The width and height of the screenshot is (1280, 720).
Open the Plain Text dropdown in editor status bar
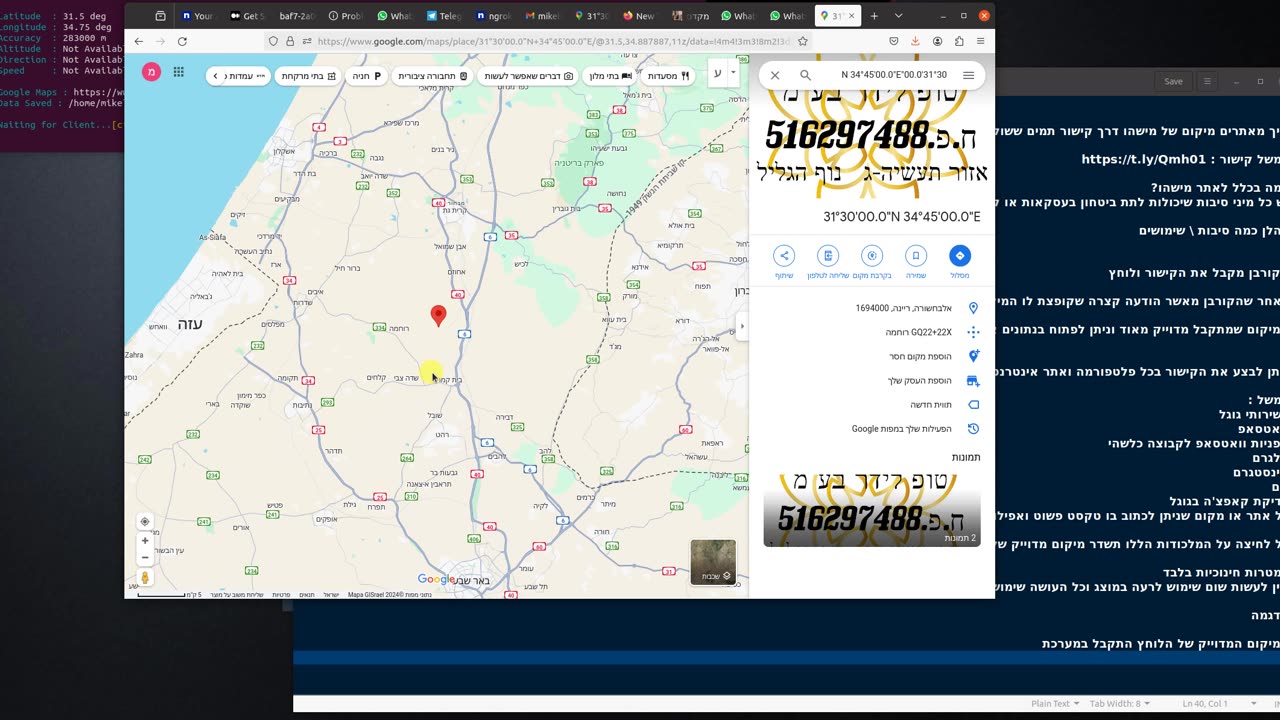pos(1055,703)
